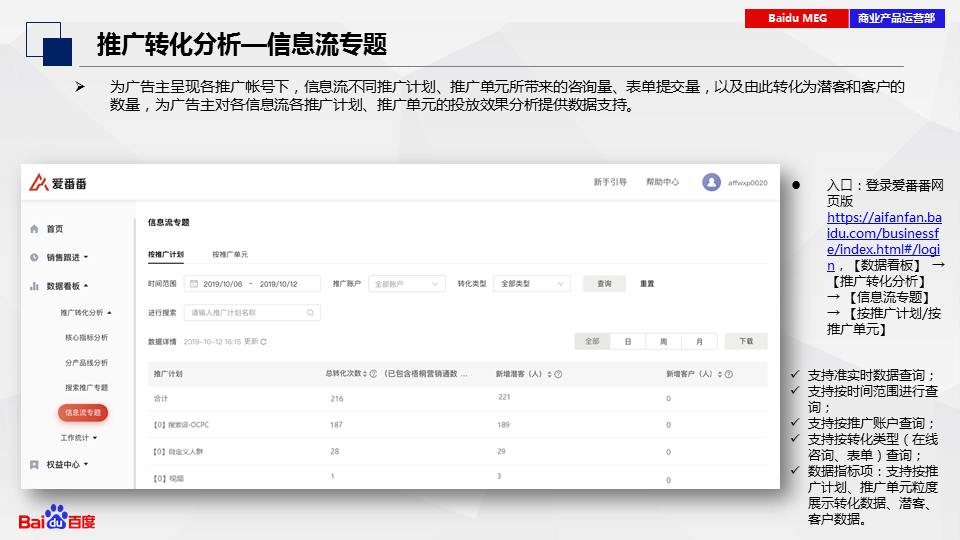
Task: Open the user avatar icon
Action: [x=711, y=182]
